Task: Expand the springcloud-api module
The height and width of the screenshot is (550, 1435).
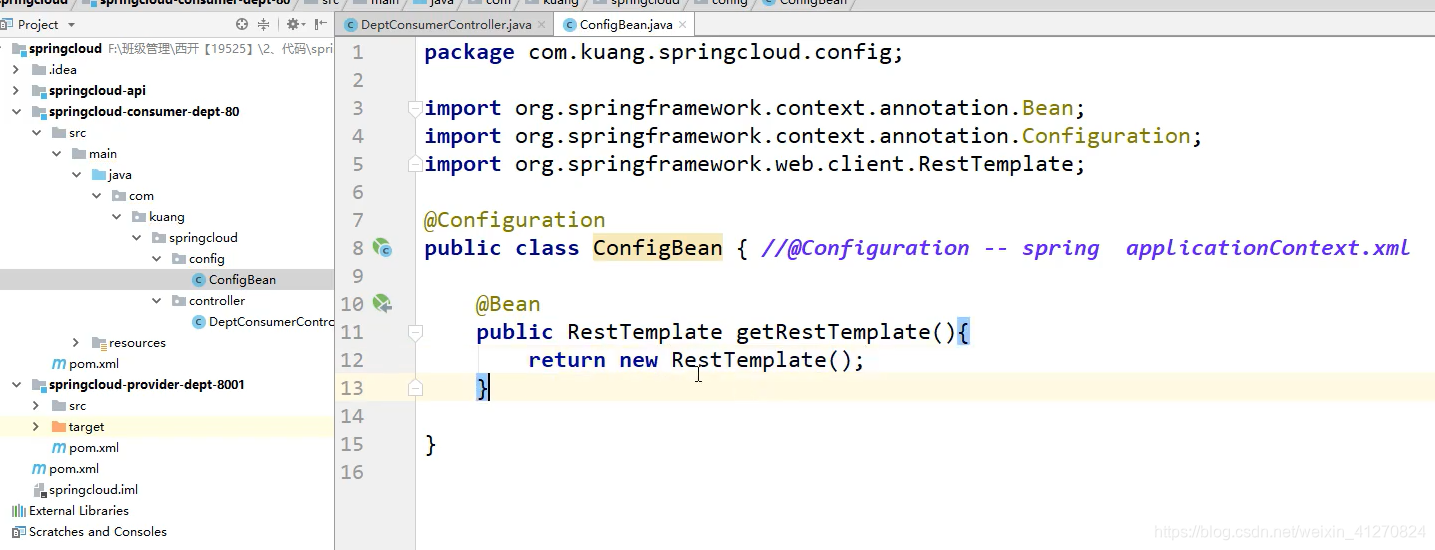Action: 16,91
